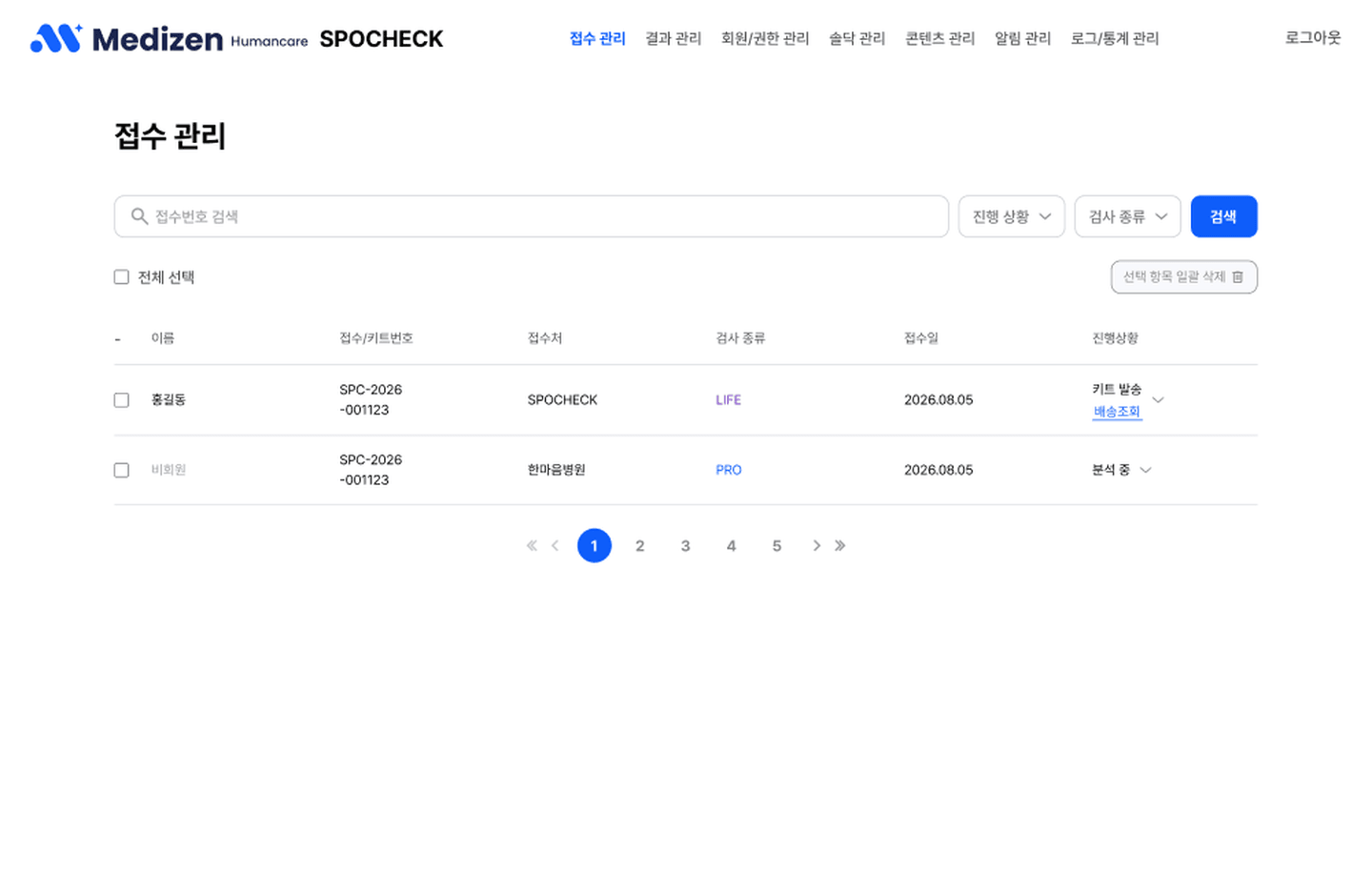The height and width of the screenshot is (894, 1372).
Task: Check the row checkbox for 홍길동
Action: [121, 400]
